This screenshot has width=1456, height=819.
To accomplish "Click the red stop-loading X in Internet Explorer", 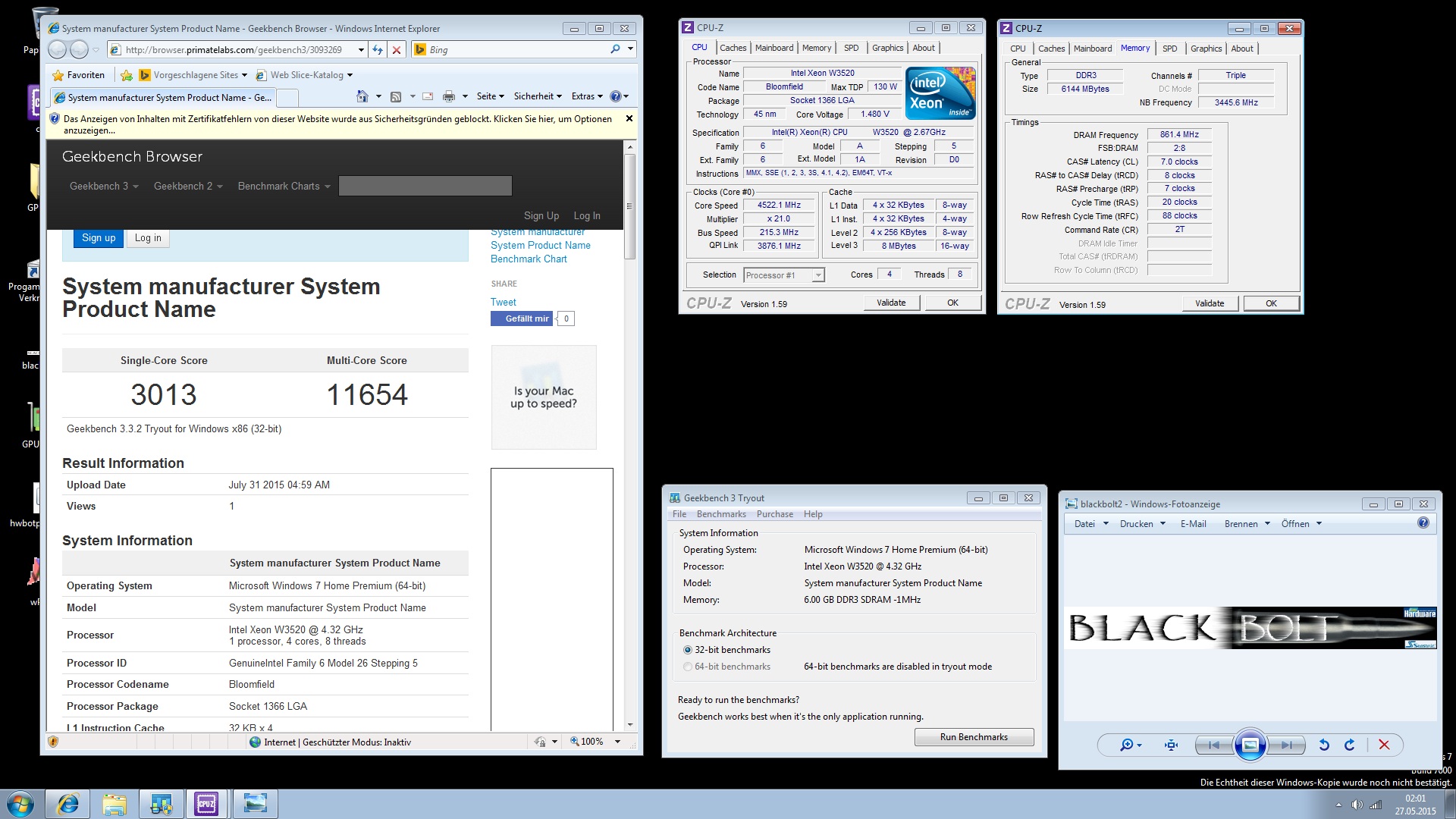I will pos(396,50).
